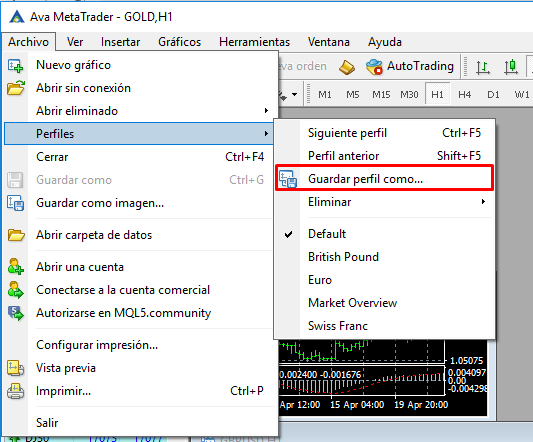Click the Guardar perfil como icon
This screenshot has width=533, height=442.
pyautogui.click(x=288, y=179)
